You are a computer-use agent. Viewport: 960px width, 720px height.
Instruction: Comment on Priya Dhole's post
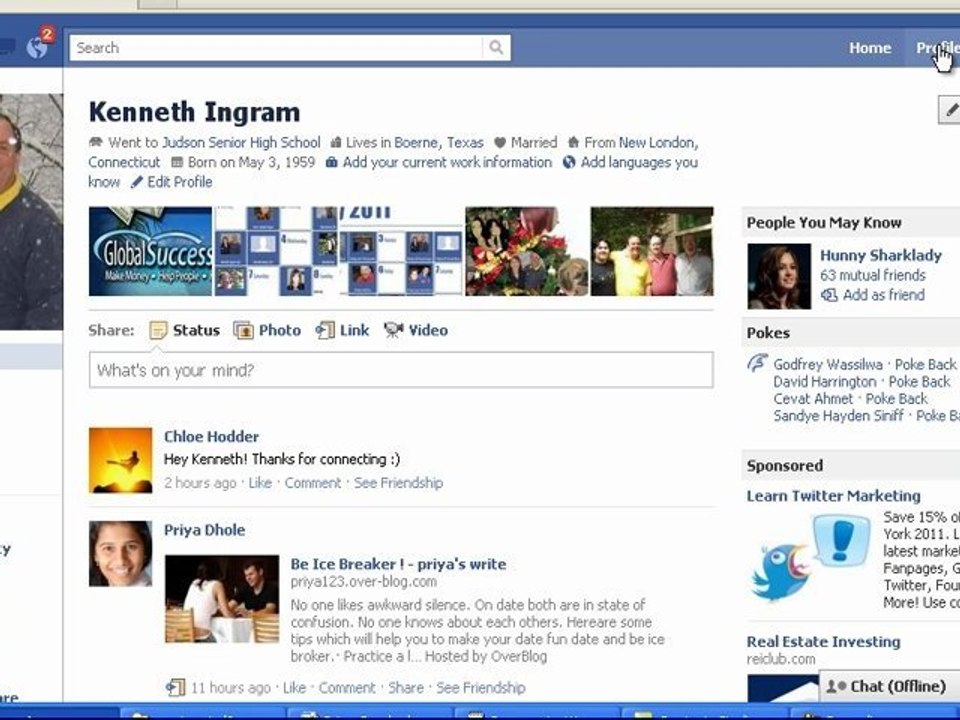click(x=347, y=688)
